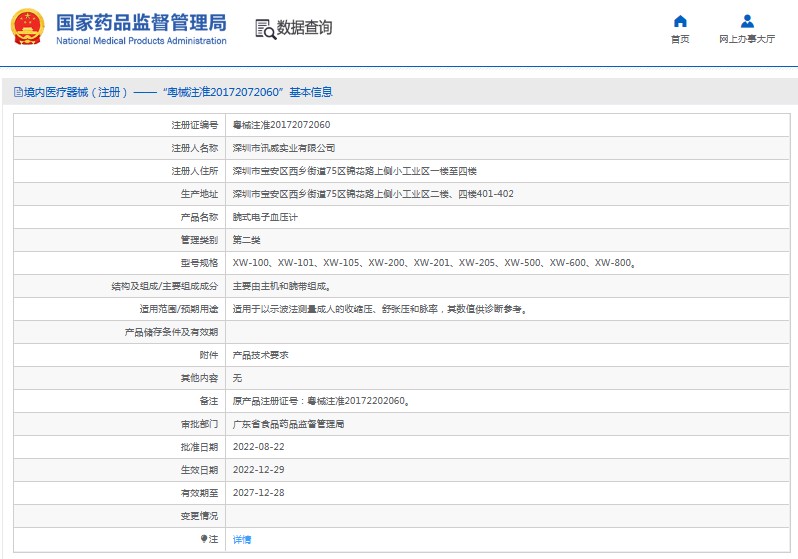Viewport: 798px width, 559px height.
Task: Select 第二类 management category value
Action: click(246, 240)
